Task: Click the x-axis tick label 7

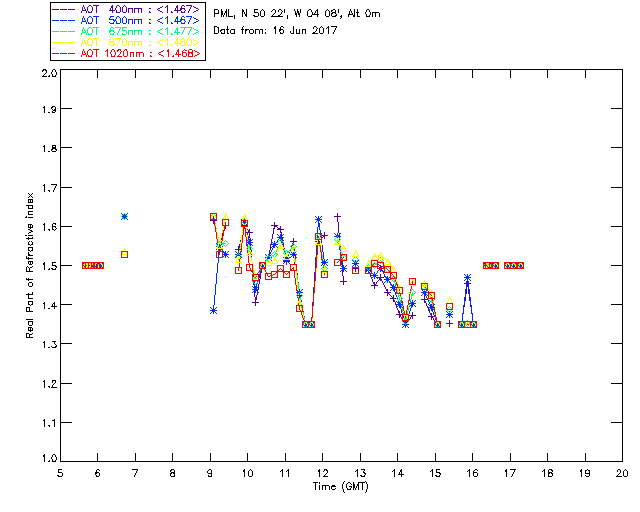Action: [135, 473]
